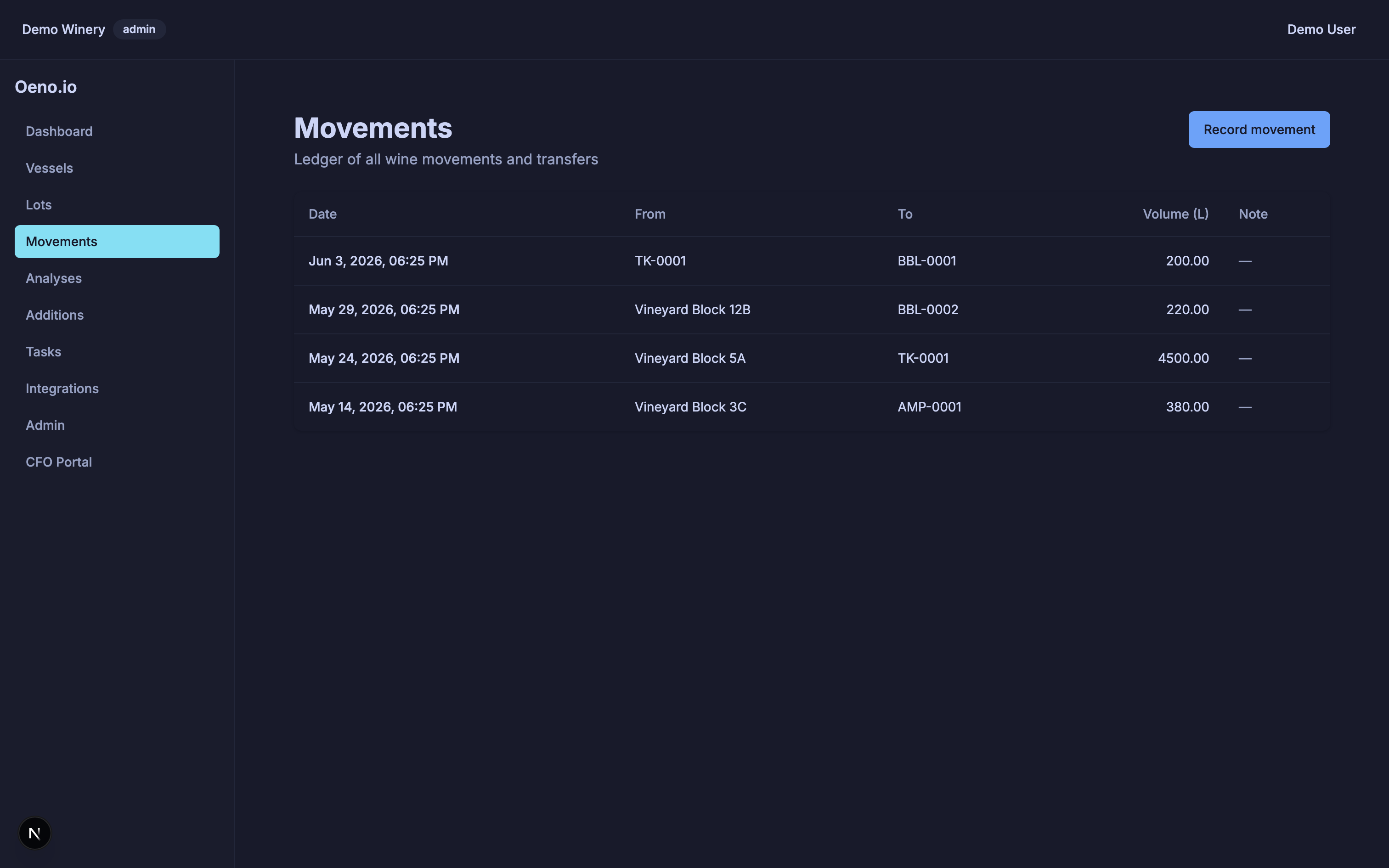Open Integrations from the sidebar

pos(117,389)
